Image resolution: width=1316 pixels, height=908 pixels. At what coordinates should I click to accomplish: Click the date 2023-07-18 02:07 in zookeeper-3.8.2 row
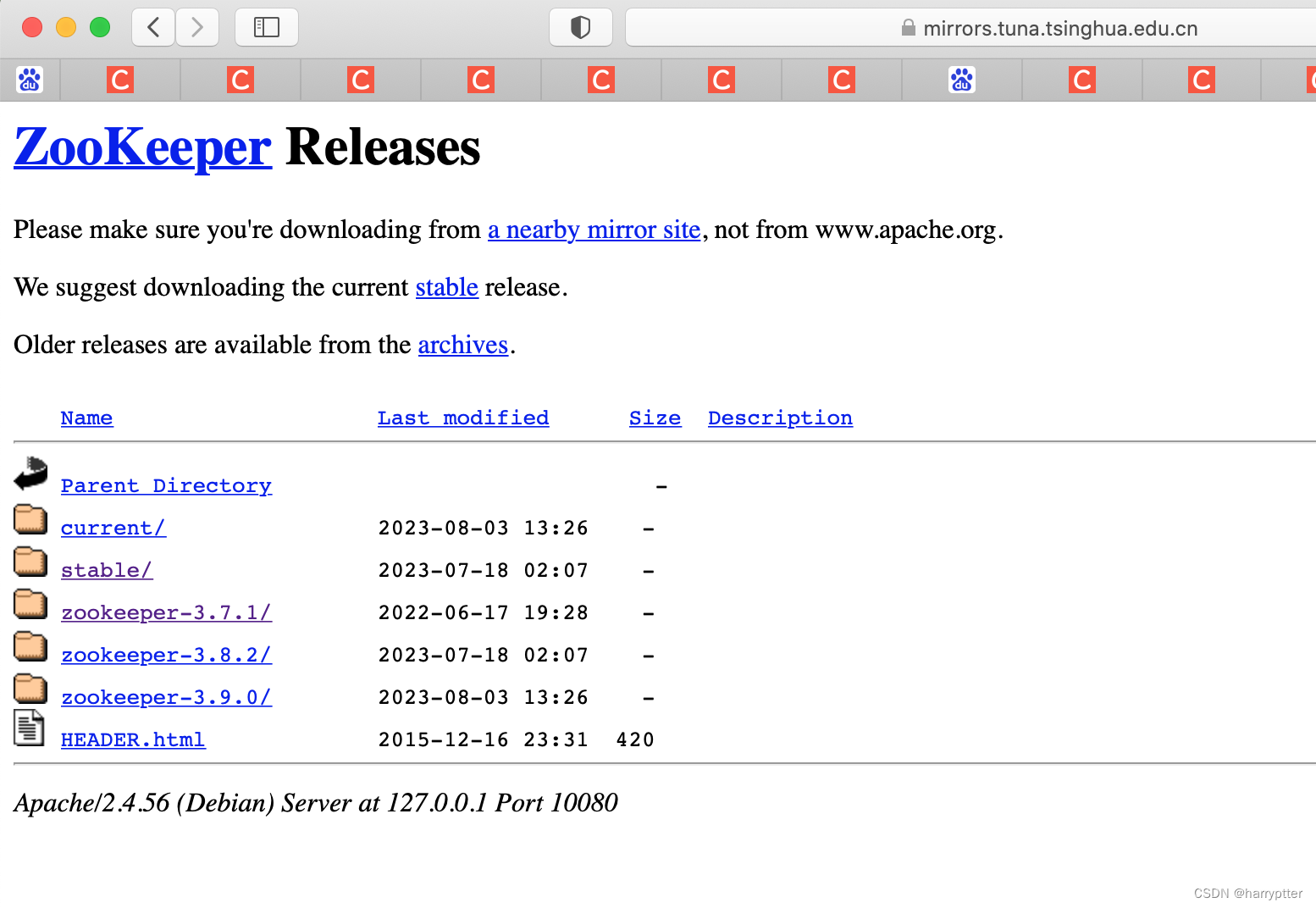(484, 655)
